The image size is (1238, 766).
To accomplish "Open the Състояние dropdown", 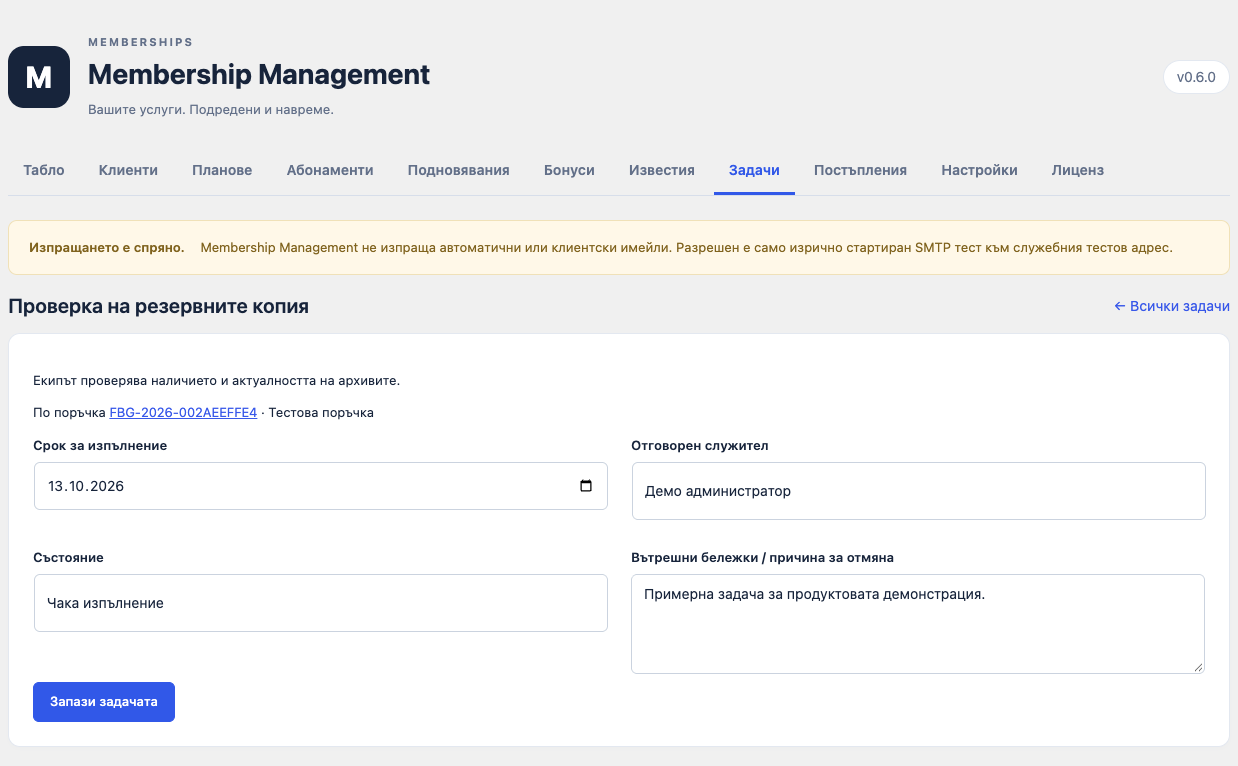I will (x=320, y=603).
